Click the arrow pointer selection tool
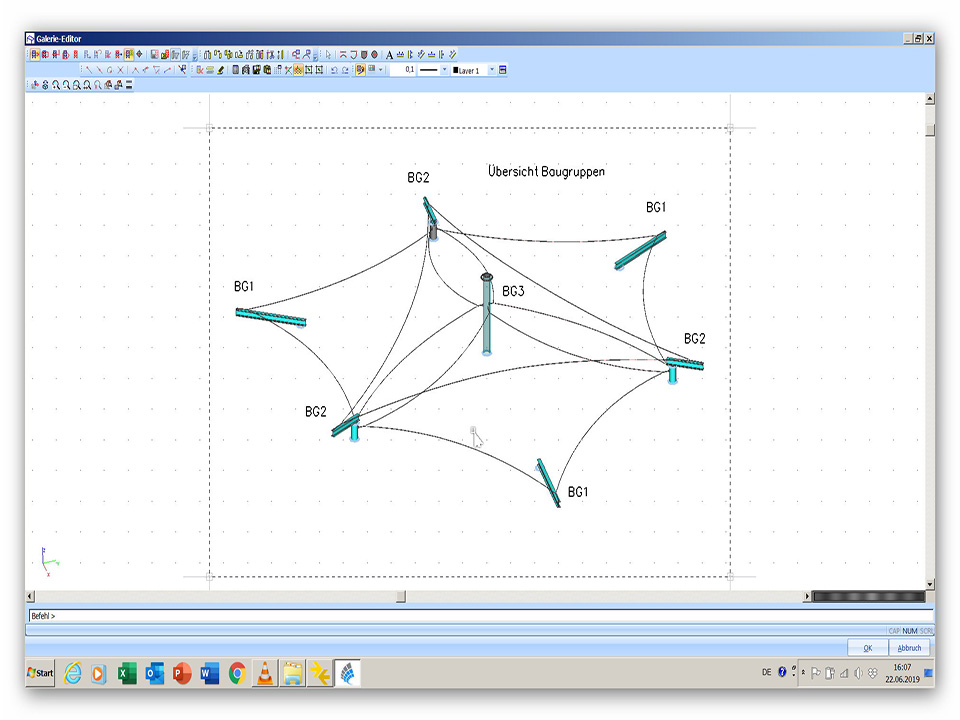The width and height of the screenshot is (960, 720). [x=329, y=54]
